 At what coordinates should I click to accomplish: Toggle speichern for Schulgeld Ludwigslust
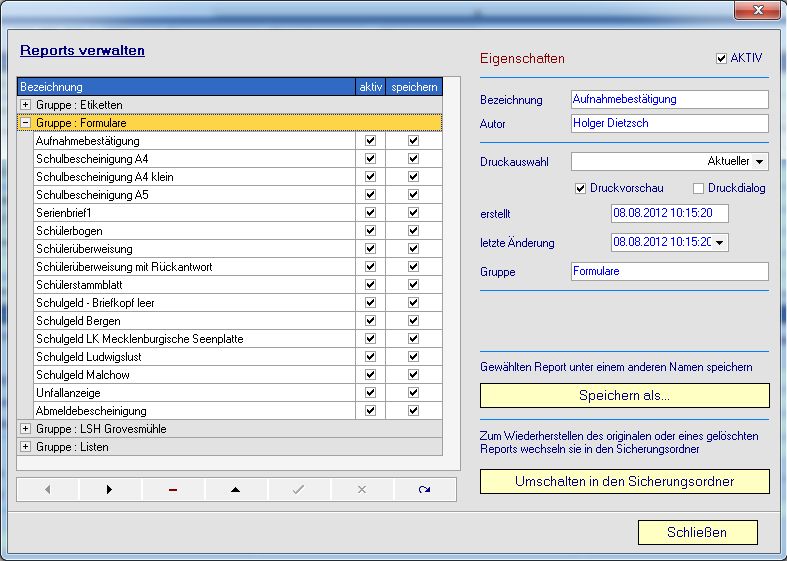click(414, 357)
